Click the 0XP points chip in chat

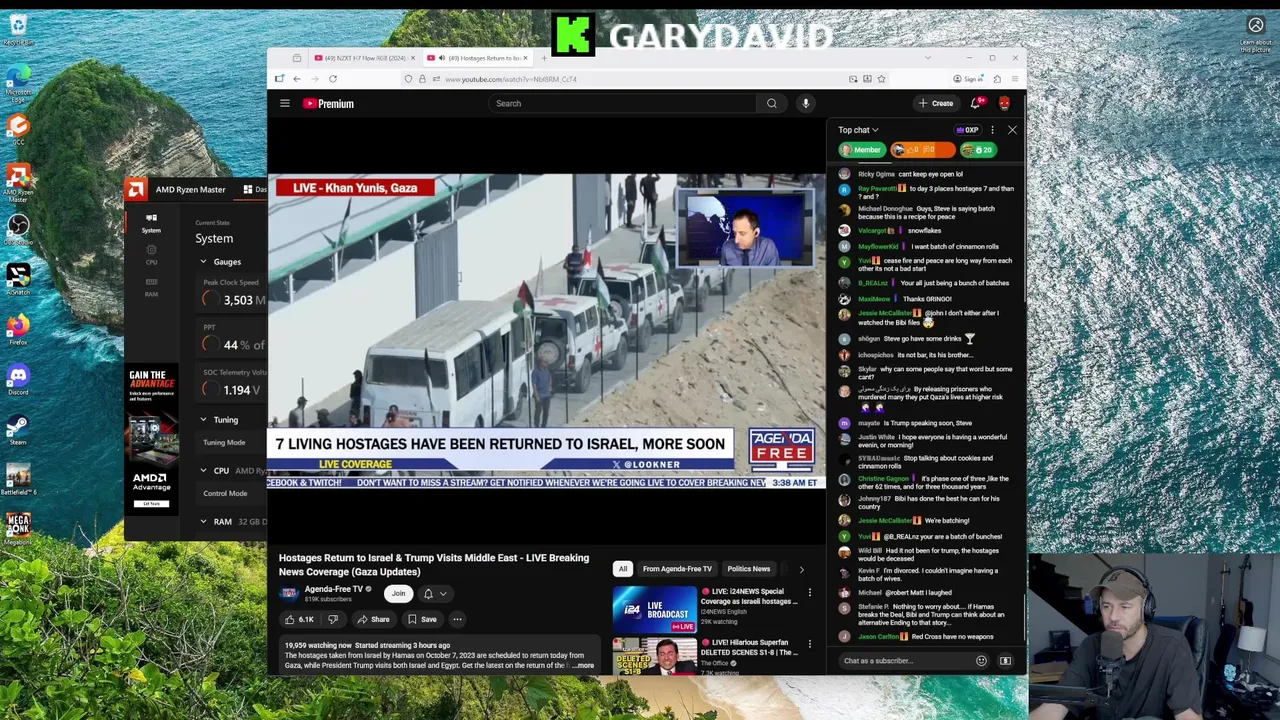967,130
